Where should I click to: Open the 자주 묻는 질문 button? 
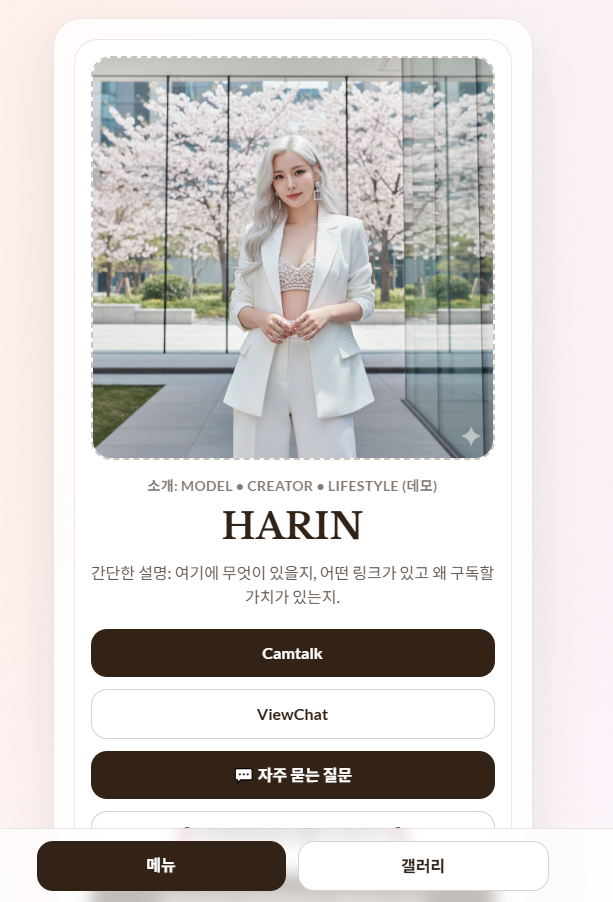point(293,775)
